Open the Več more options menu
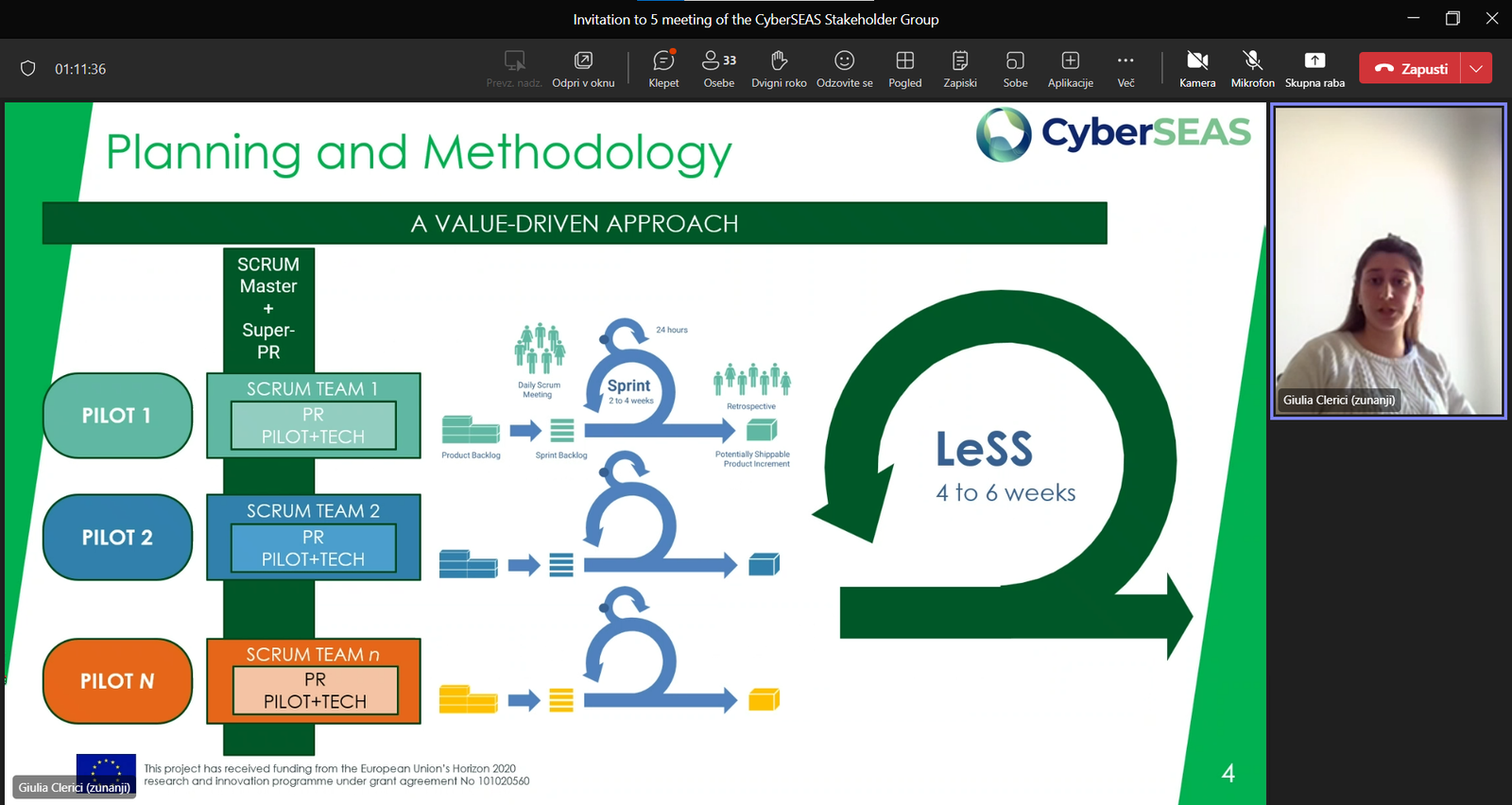 coord(1125,69)
